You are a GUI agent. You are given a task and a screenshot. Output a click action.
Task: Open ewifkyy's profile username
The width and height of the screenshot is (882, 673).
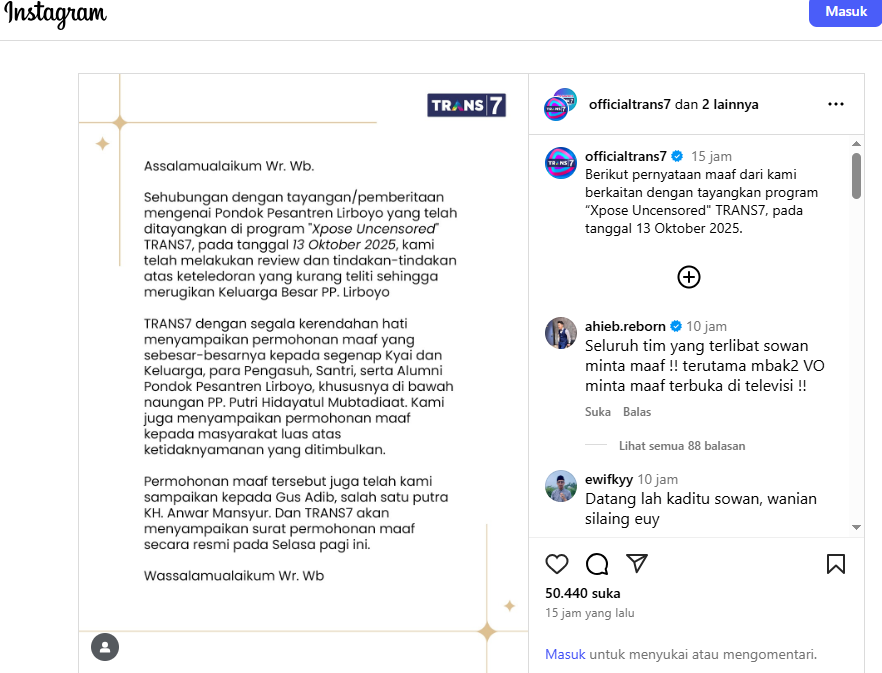click(609, 479)
